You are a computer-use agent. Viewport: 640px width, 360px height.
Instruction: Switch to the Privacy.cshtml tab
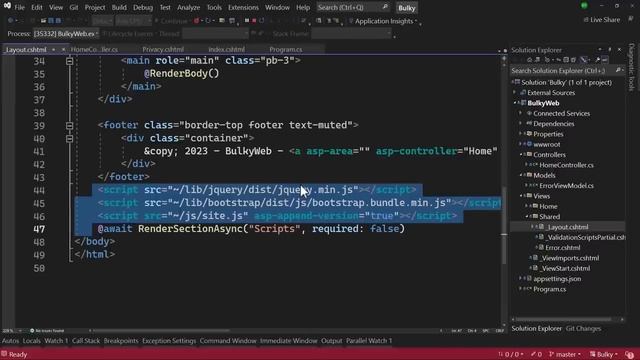163,49
